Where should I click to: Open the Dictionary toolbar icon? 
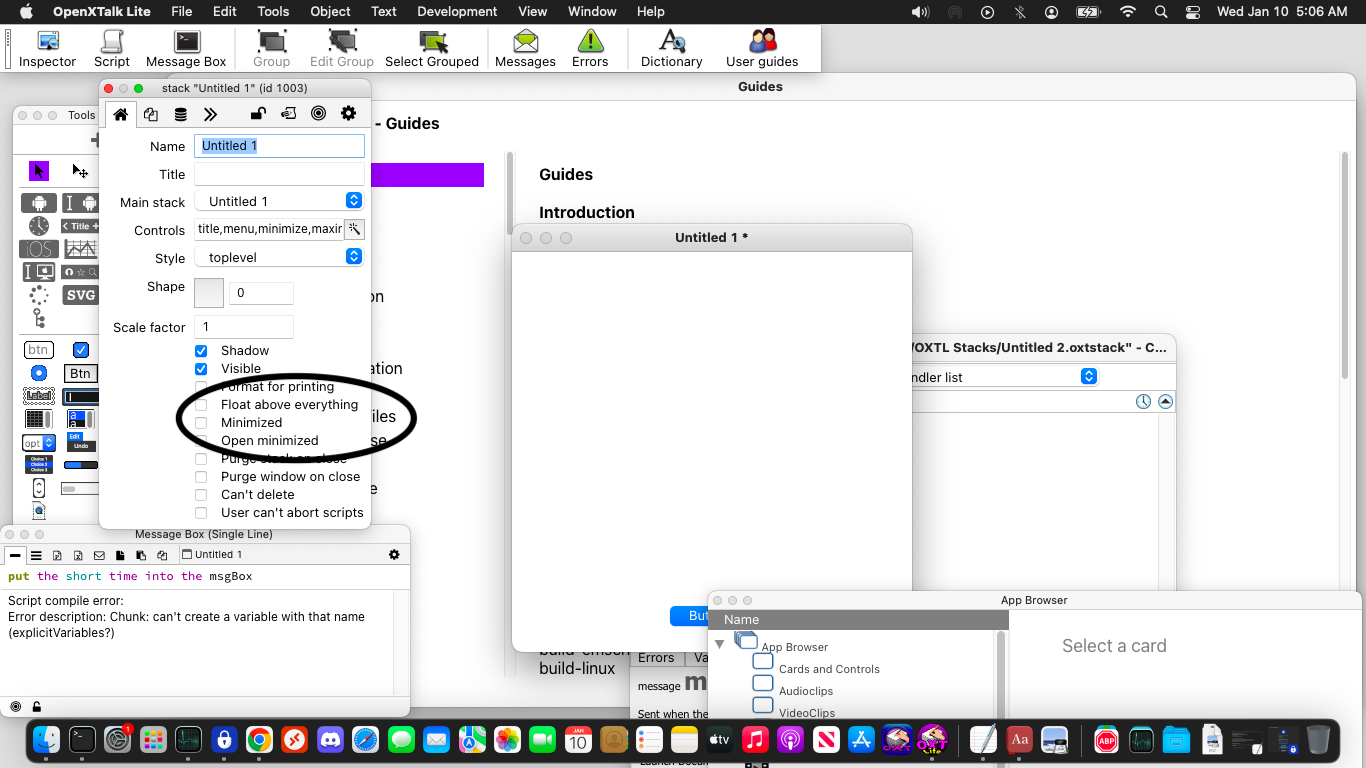tap(672, 49)
